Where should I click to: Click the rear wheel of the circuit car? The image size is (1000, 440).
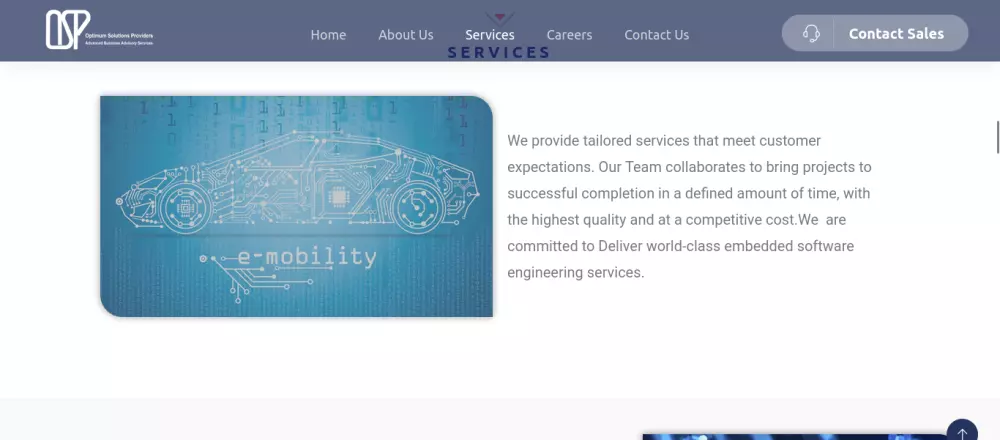[x=418, y=205]
